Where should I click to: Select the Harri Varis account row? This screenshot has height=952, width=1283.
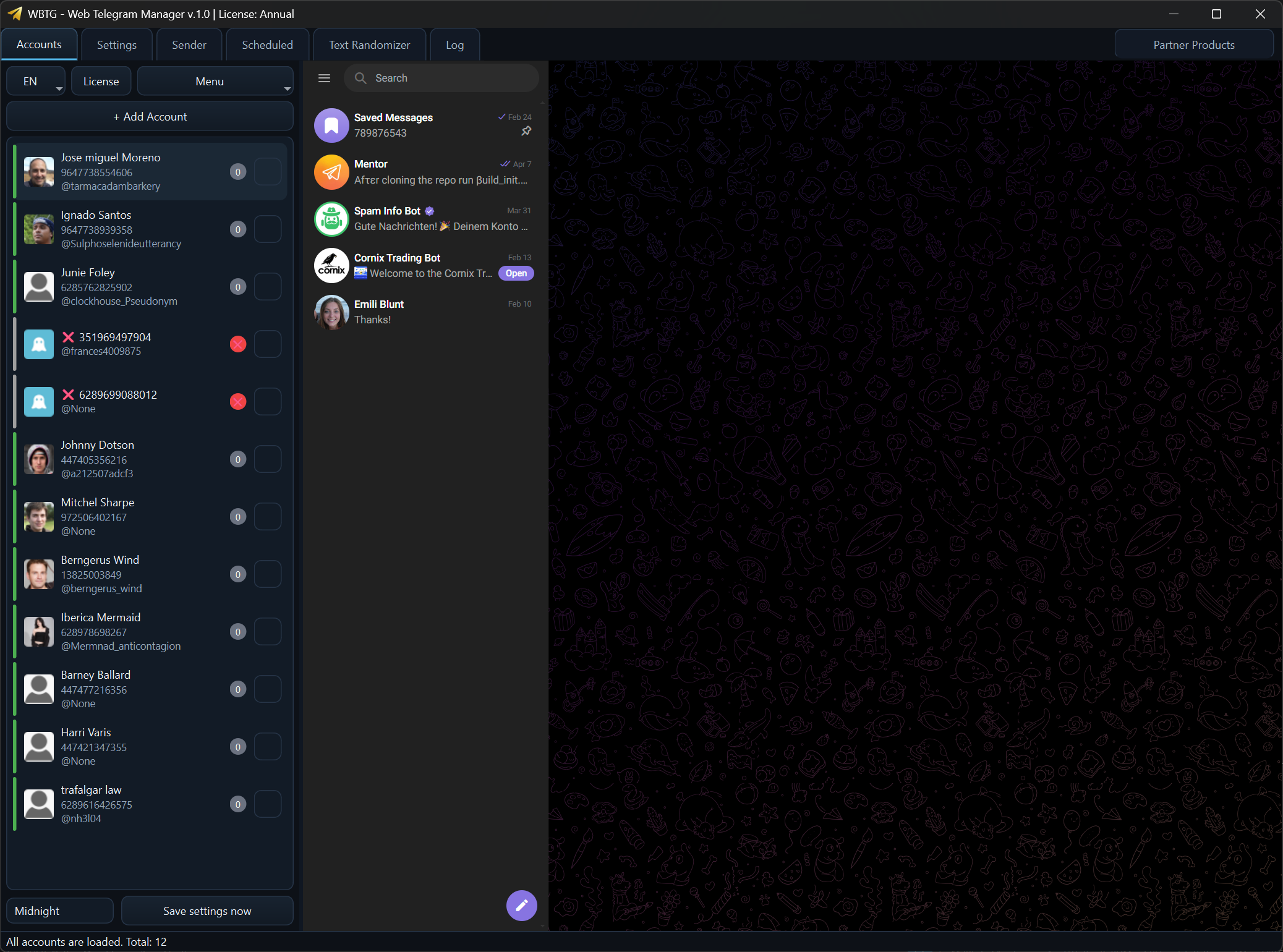pos(150,747)
